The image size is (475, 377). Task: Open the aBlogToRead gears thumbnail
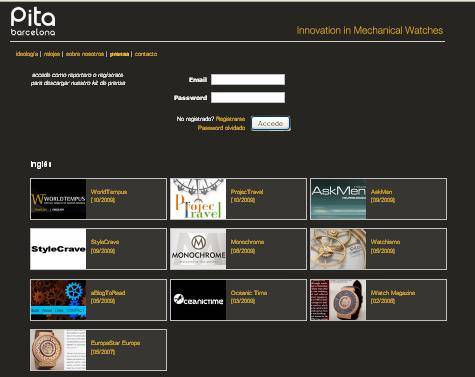tap(58, 300)
